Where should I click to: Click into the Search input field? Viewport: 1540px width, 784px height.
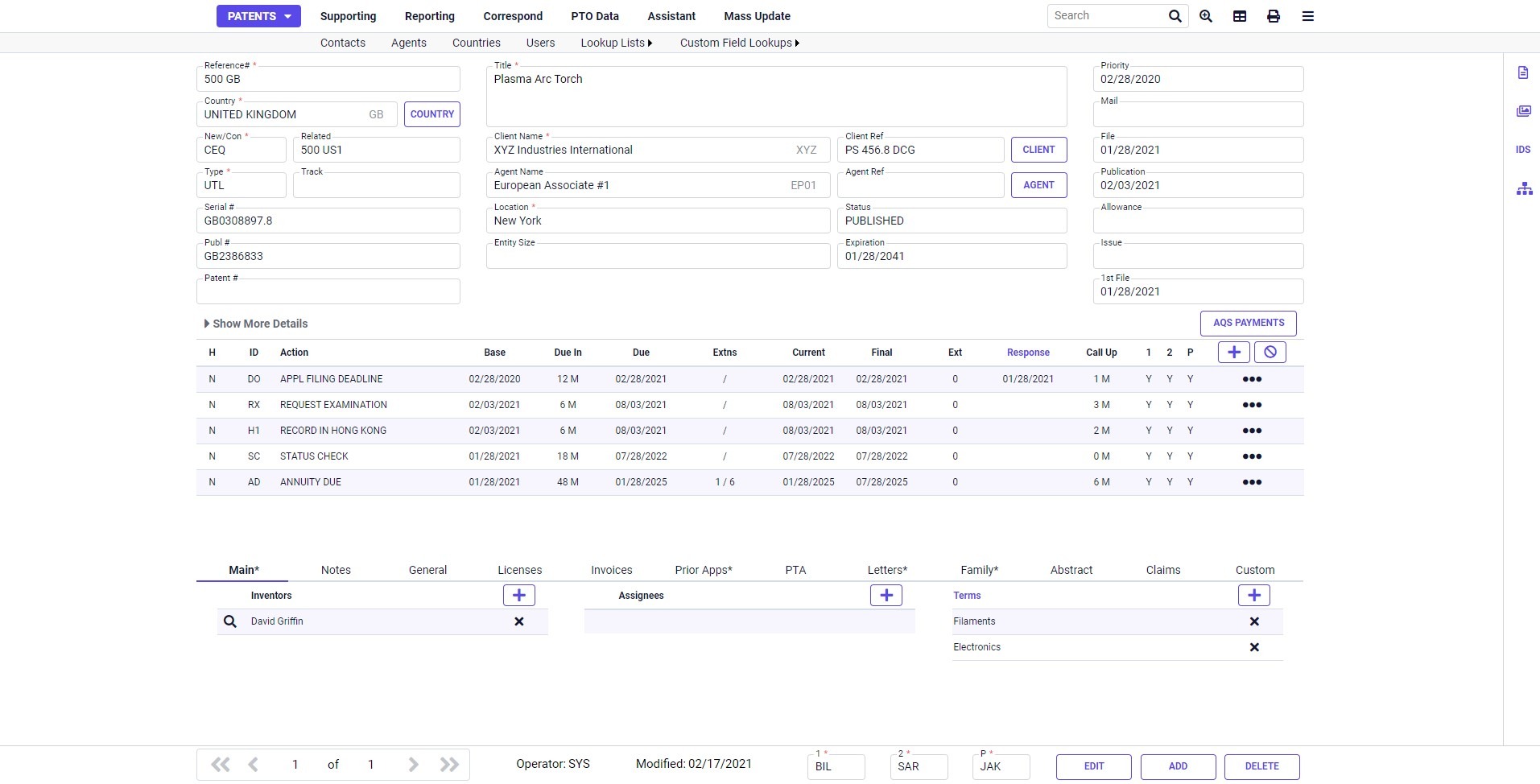(1107, 16)
